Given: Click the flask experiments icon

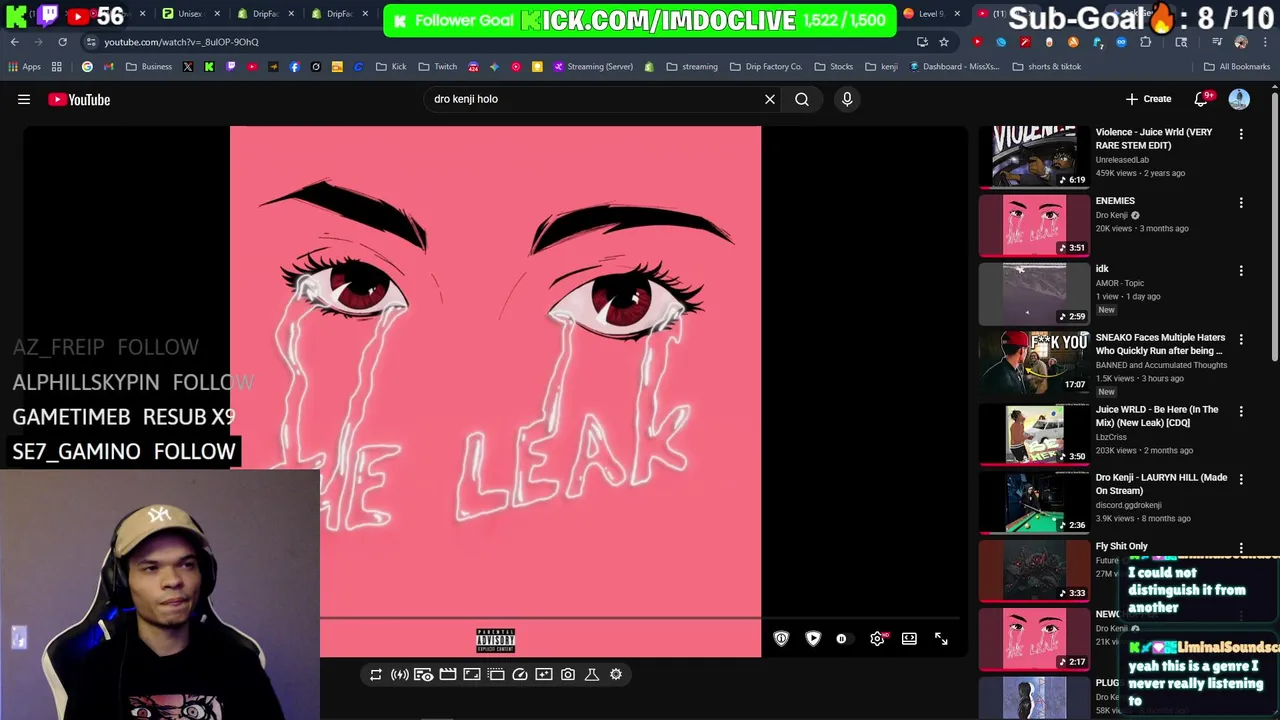Looking at the screenshot, I should point(592,675).
